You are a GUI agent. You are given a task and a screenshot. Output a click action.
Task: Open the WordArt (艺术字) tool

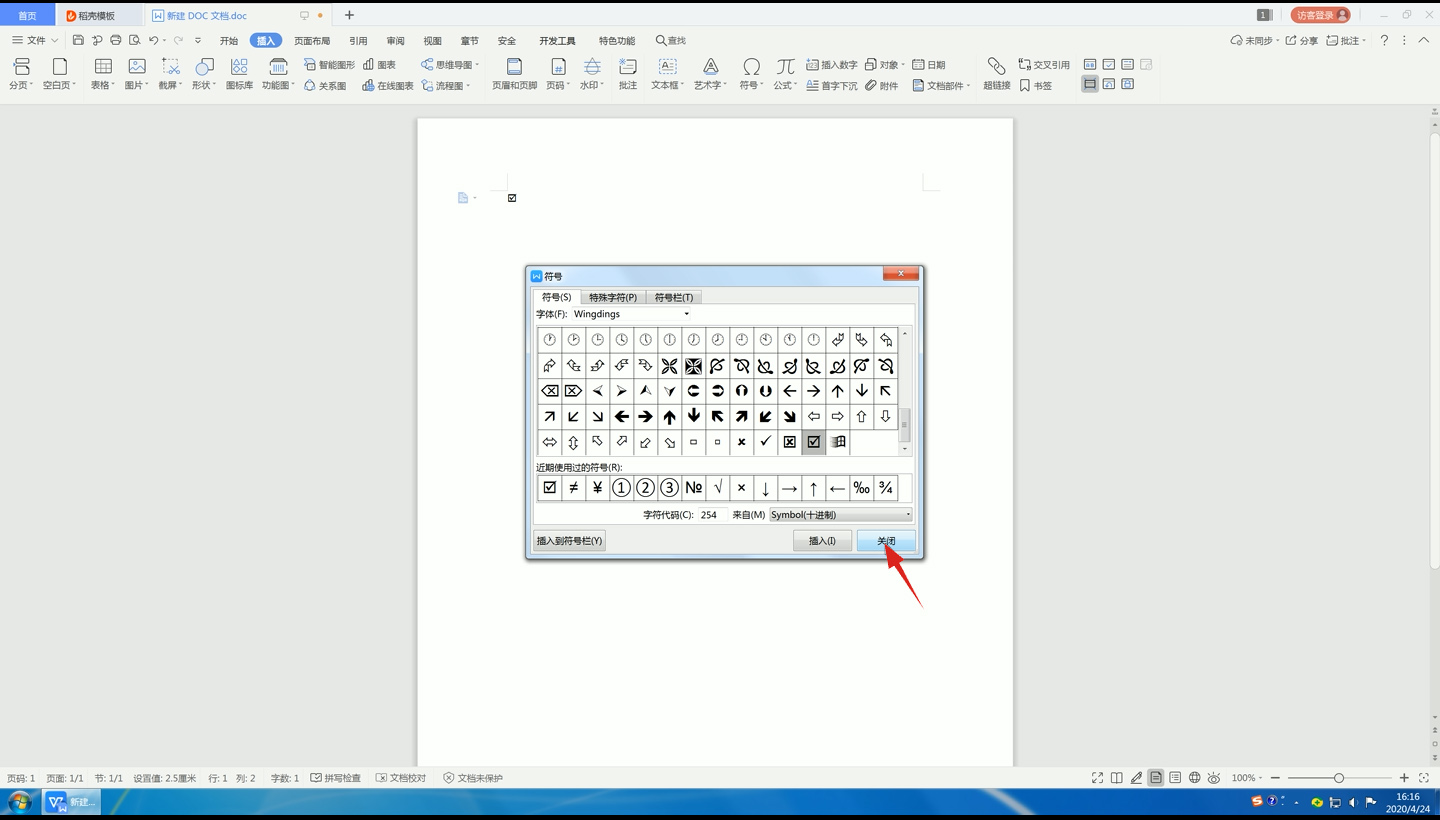pyautogui.click(x=710, y=74)
